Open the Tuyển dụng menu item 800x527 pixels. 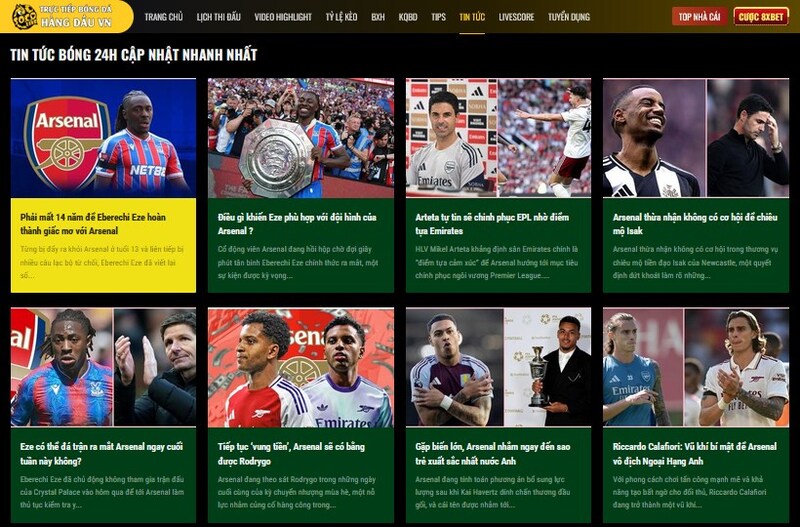click(x=568, y=17)
